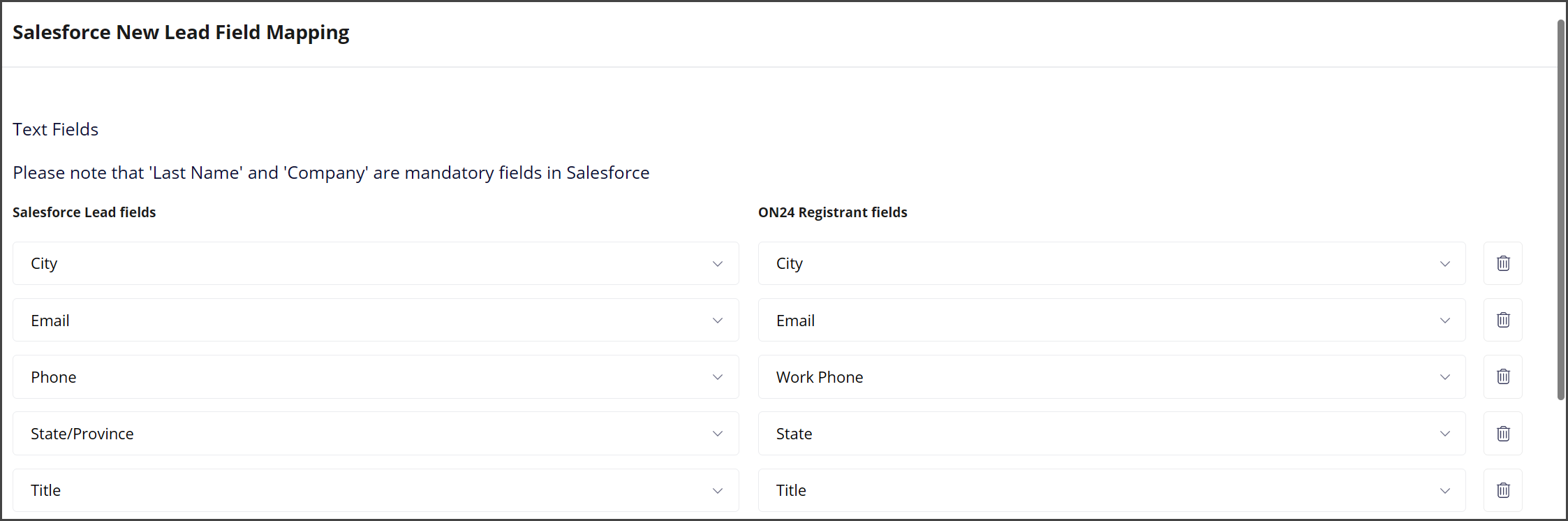This screenshot has height=521, width=1568.
Task: Click the Salesforce Lead fields column header
Action: [x=84, y=212]
